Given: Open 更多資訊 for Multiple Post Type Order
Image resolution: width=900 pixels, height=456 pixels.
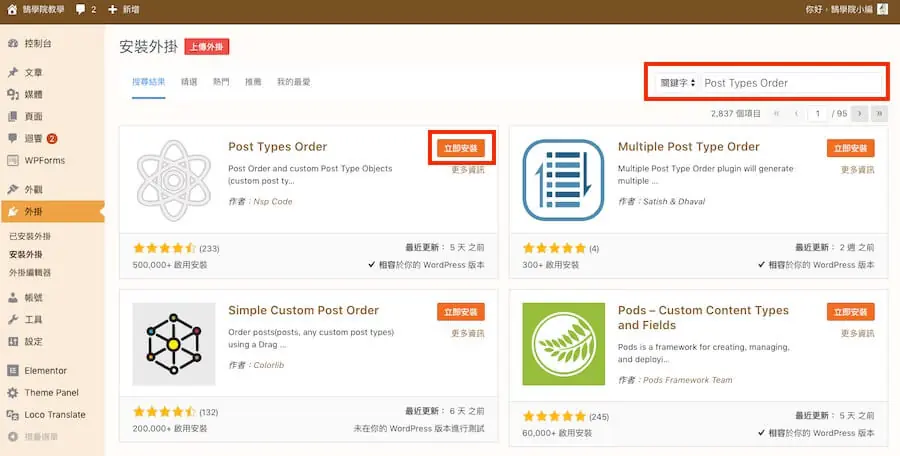Looking at the screenshot, I should tap(858, 169).
